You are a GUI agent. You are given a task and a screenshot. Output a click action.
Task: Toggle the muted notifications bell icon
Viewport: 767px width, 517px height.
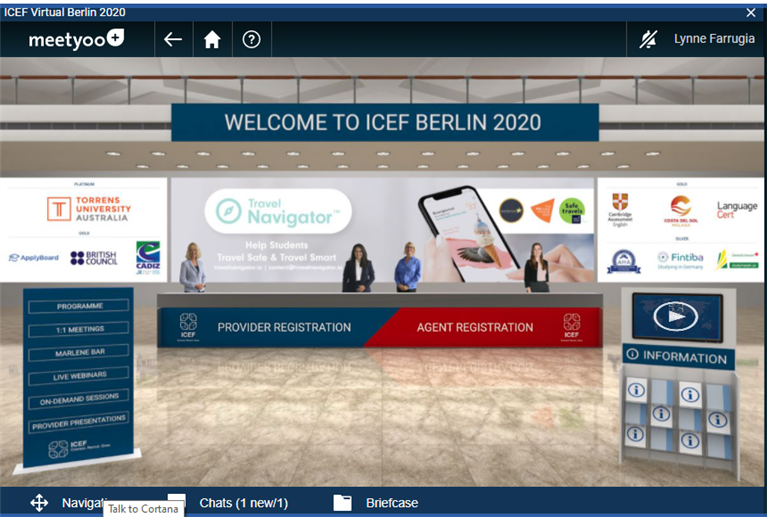[x=648, y=39]
